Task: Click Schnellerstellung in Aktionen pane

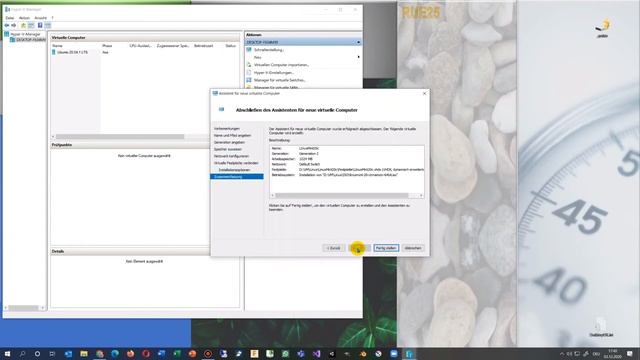Action: pyautogui.click(x=269, y=50)
